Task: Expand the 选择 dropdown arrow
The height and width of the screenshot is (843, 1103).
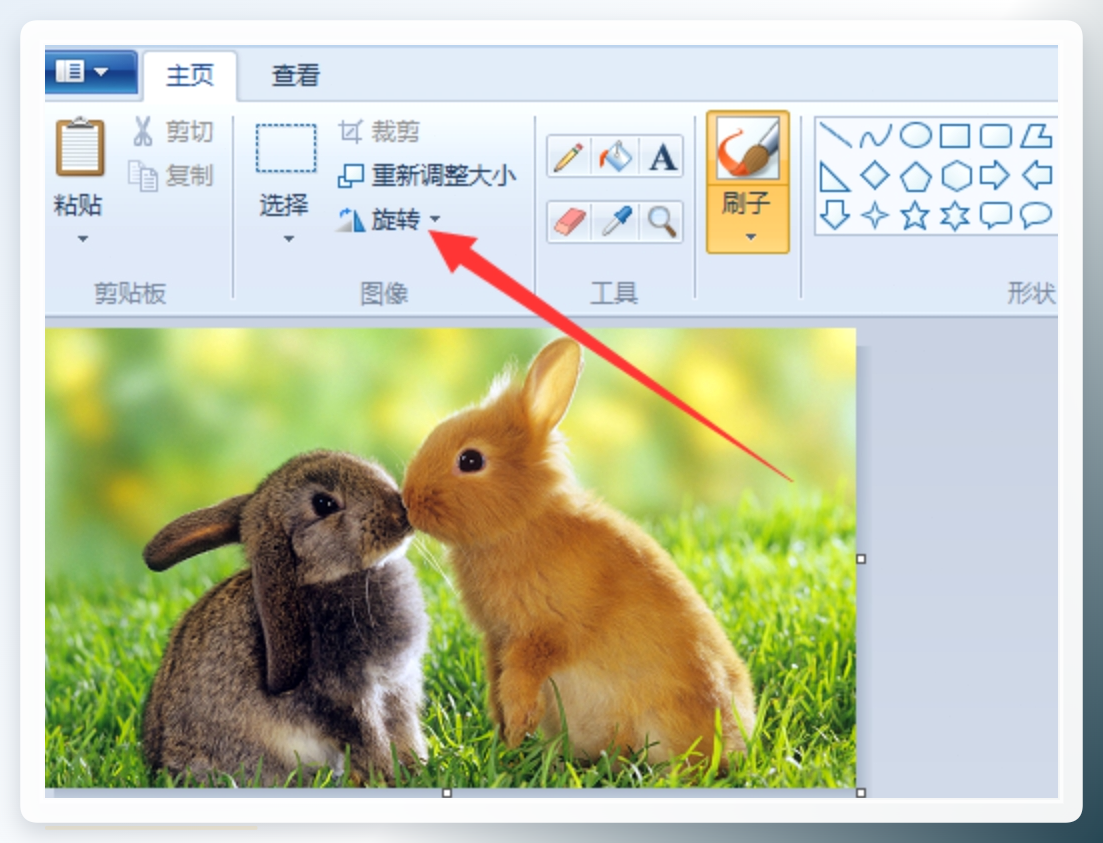Action: pos(288,239)
